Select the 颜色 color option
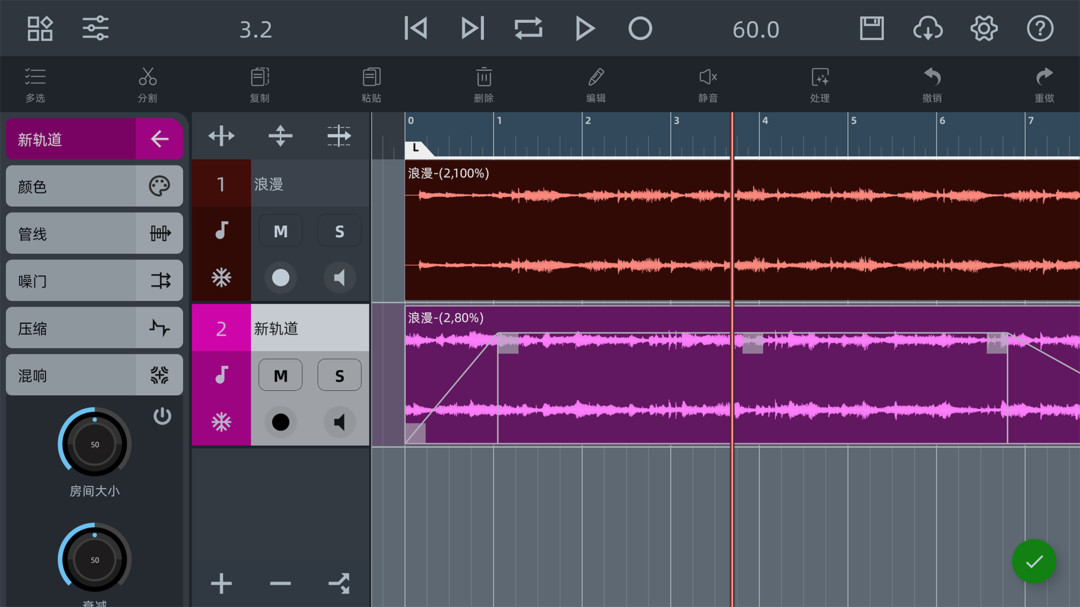Screen dimensions: 1080x607 tap(94, 186)
